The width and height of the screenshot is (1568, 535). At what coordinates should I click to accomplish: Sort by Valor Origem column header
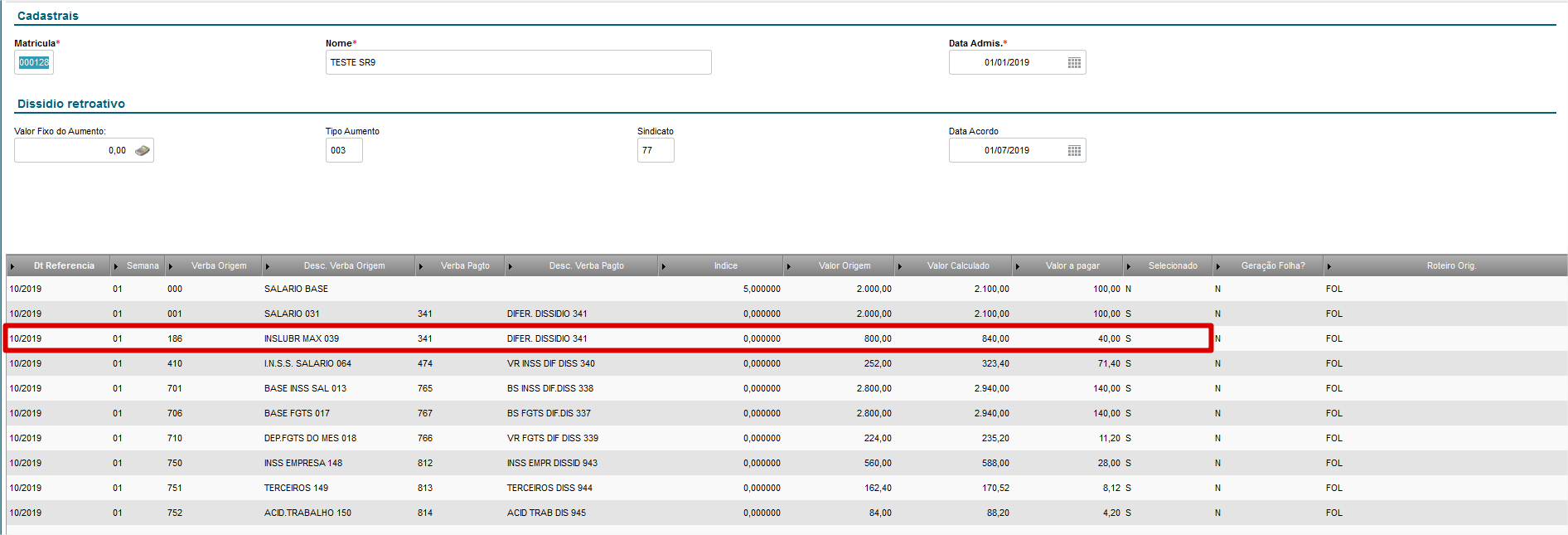844,265
